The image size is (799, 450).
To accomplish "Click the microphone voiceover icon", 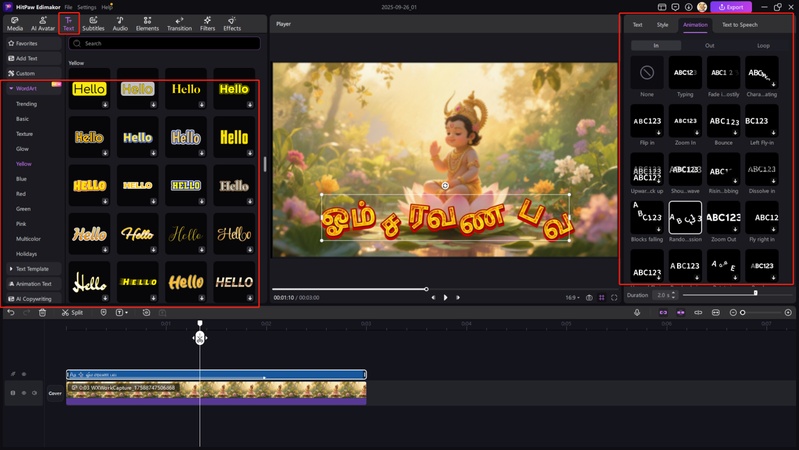I will [x=637, y=313].
